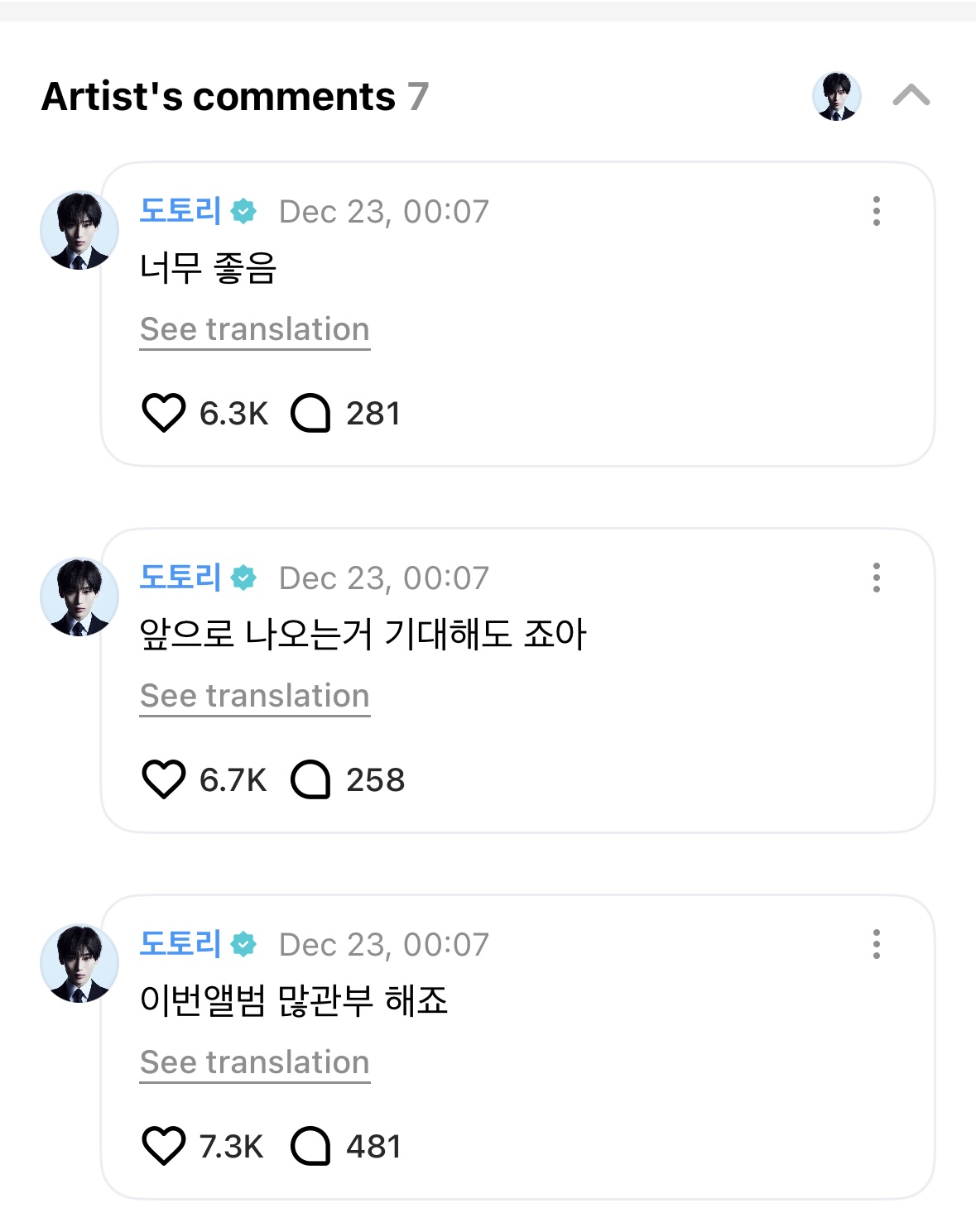The height and width of the screenshot is (1232, 976).
Task: Like the '너무 좋음' comment
Action: tap(163, 413)
